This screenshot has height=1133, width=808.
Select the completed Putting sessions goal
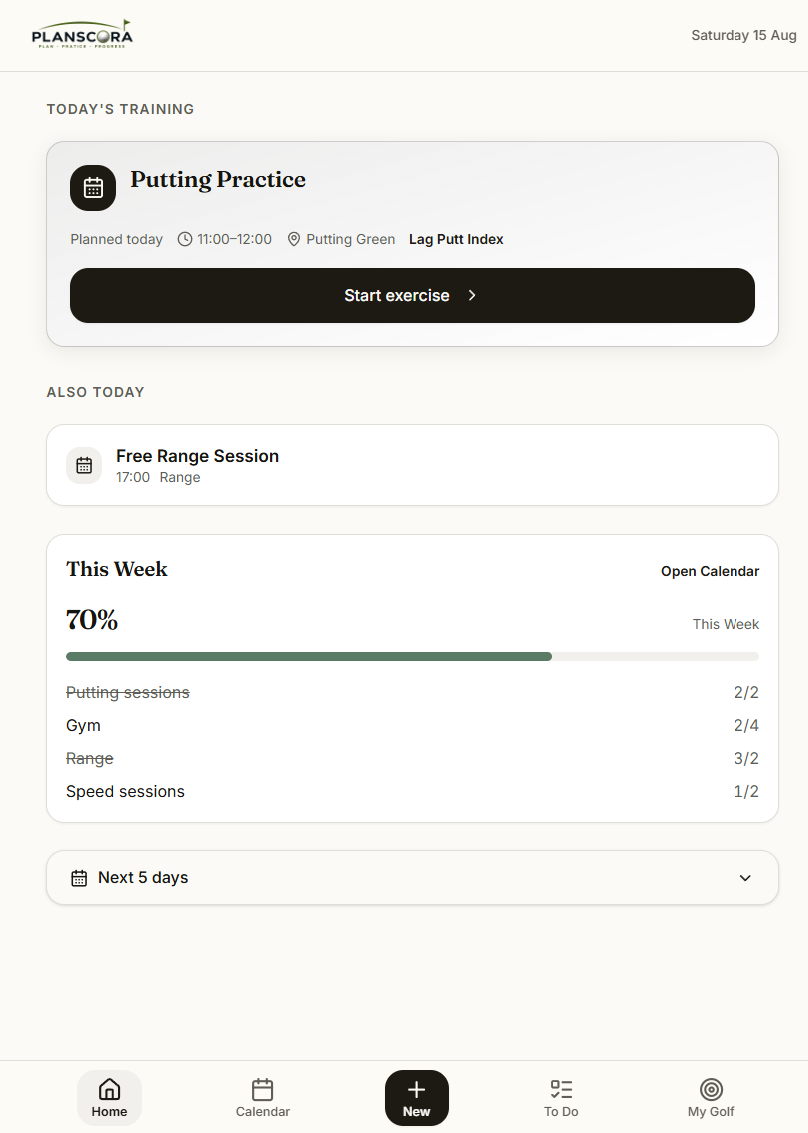click(x=412, y=693)
